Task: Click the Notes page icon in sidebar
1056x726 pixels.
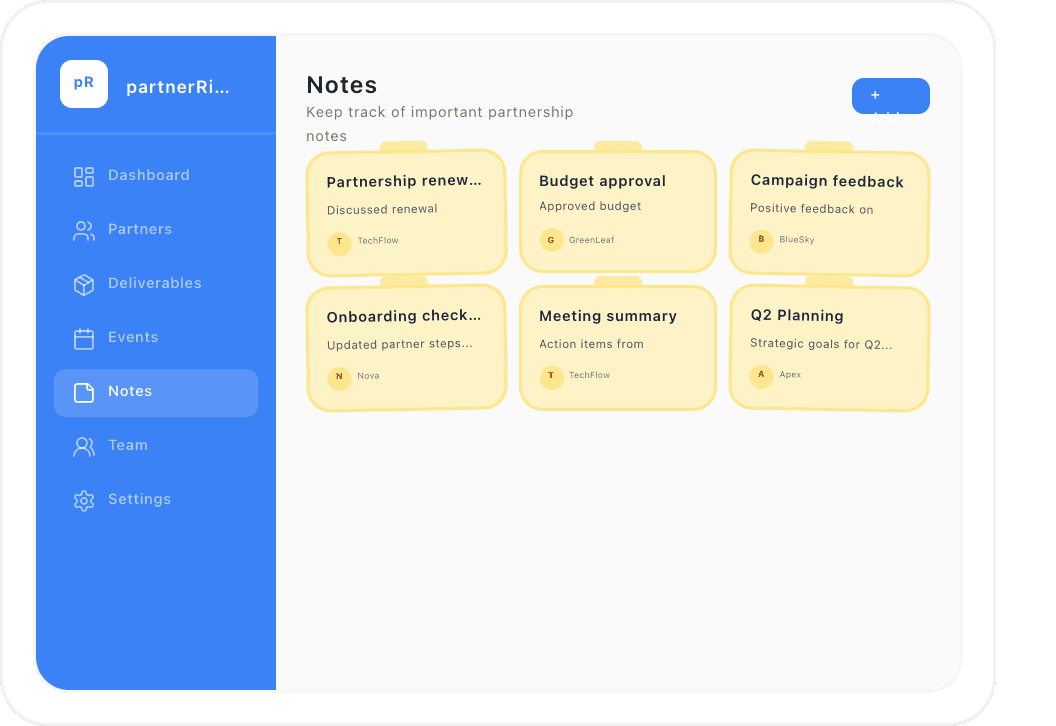Action: point(84,392)
